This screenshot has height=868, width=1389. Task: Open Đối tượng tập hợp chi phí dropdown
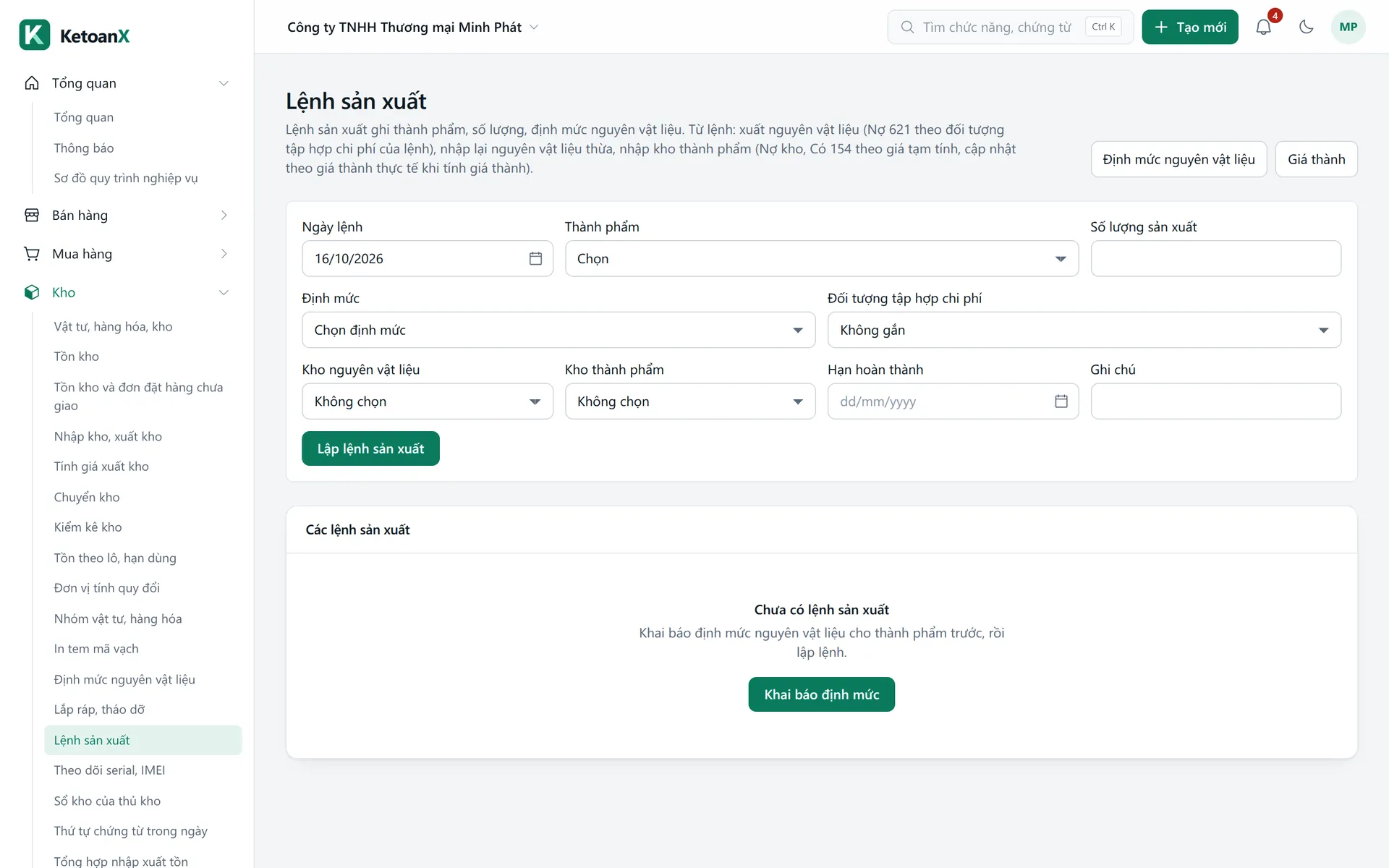[1084, 330]
